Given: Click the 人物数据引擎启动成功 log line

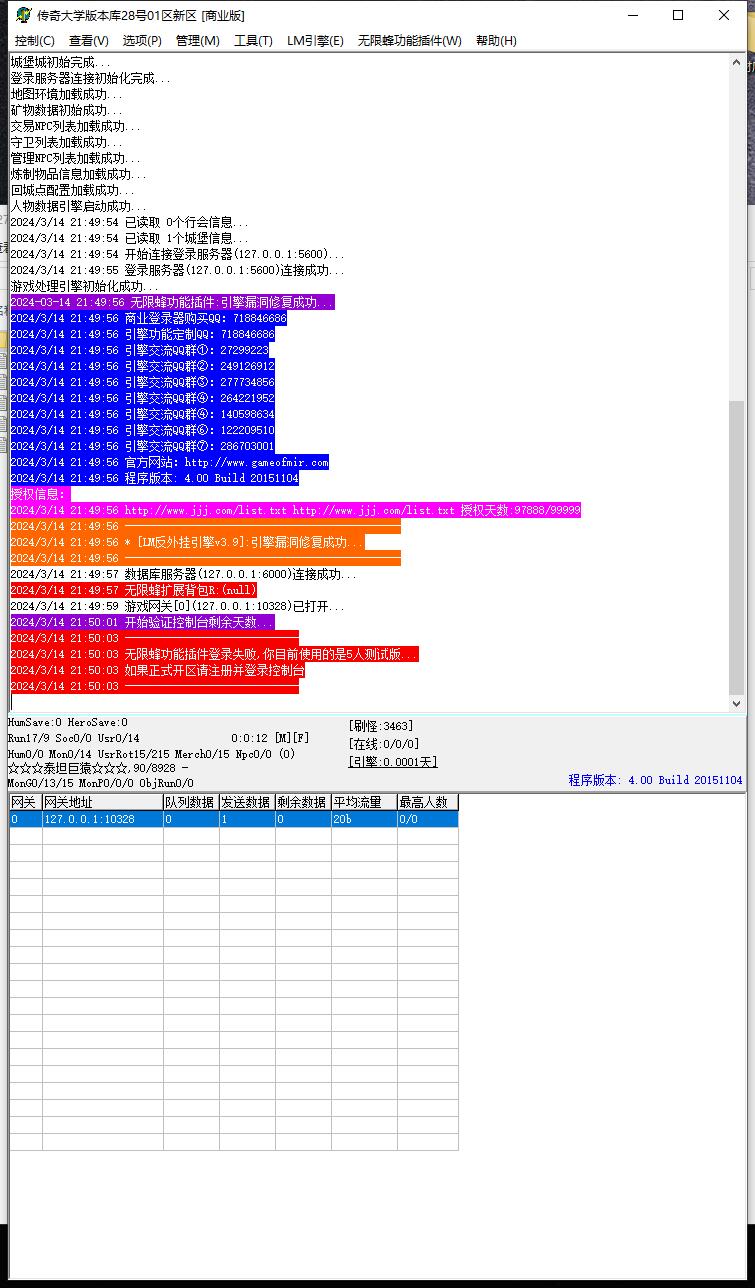Looking at the screenshot, I should (79, 206).
